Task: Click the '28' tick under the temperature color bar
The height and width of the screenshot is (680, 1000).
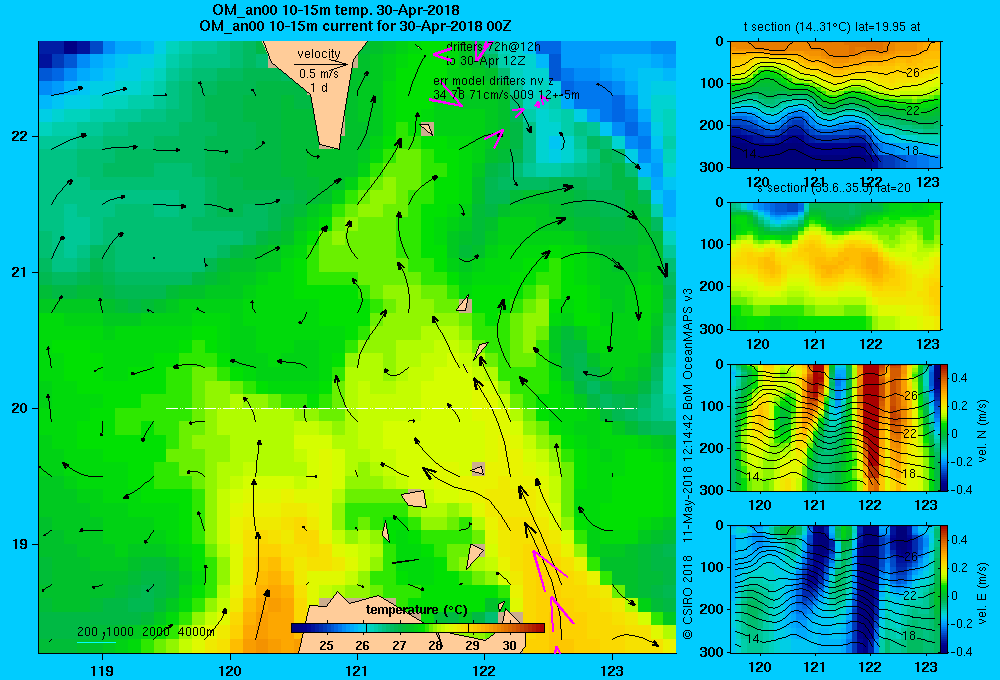Action: pyautogui.click(x=436, y=646)
